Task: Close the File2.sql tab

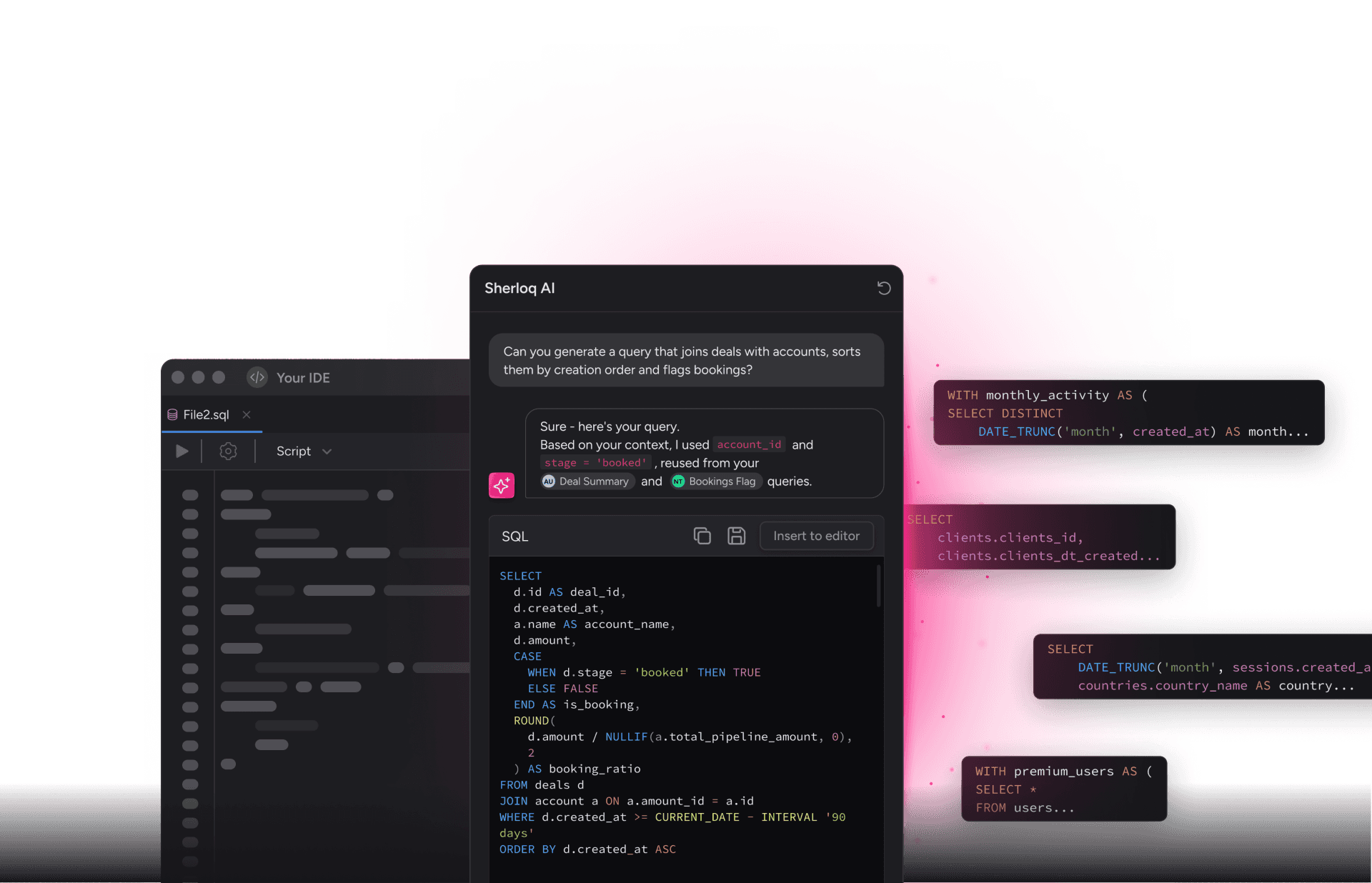Action: [x=247, y=414]
